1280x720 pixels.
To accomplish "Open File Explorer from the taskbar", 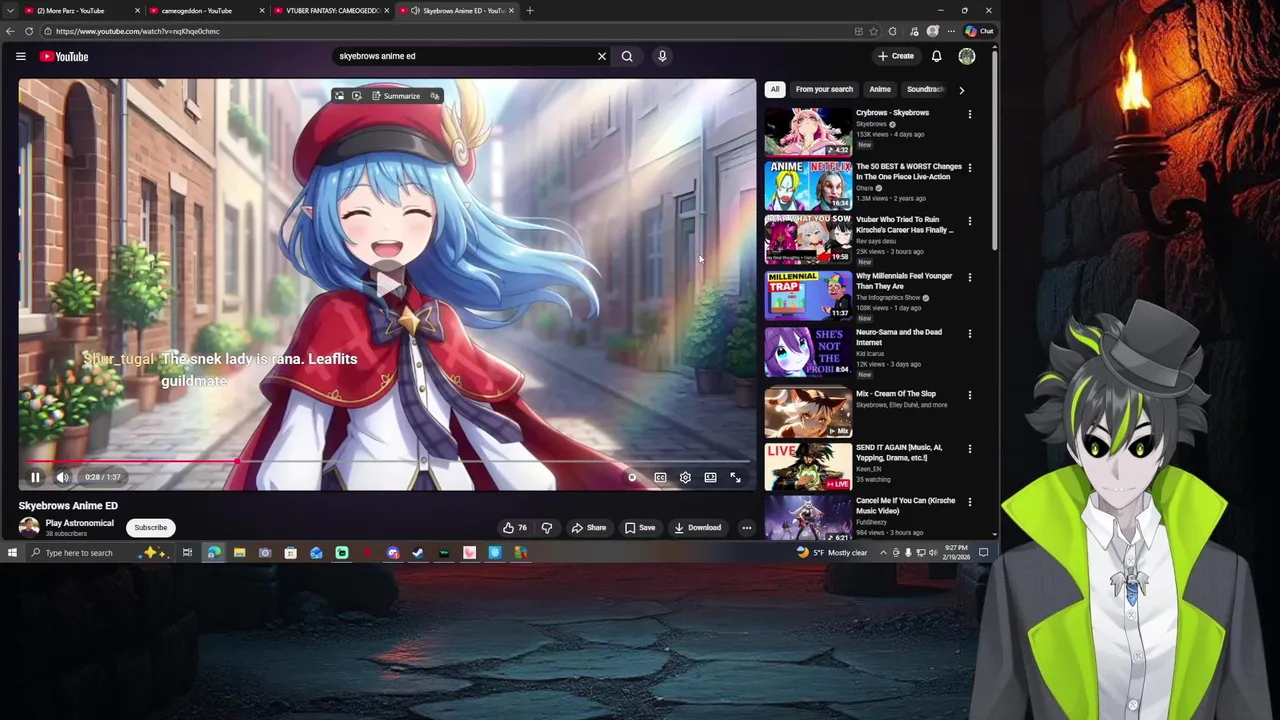I will pos(239,552).
